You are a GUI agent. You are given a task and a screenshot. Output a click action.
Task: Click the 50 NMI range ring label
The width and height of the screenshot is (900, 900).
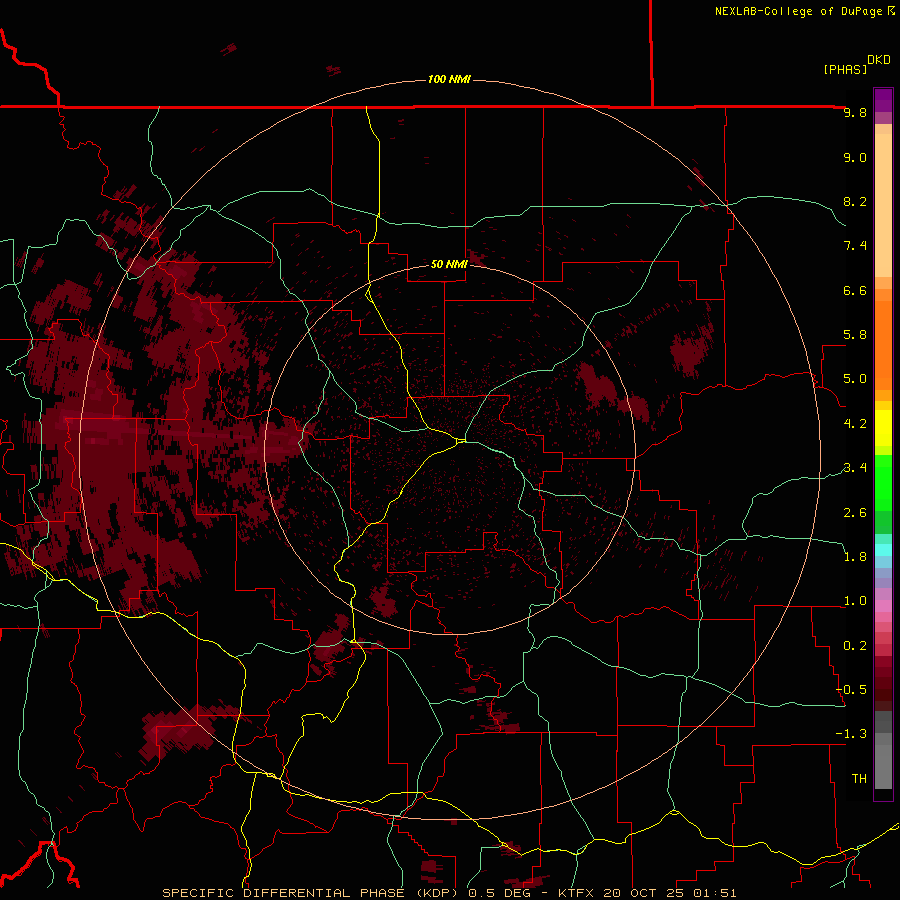pyautogui.click(x=449, y=264)
